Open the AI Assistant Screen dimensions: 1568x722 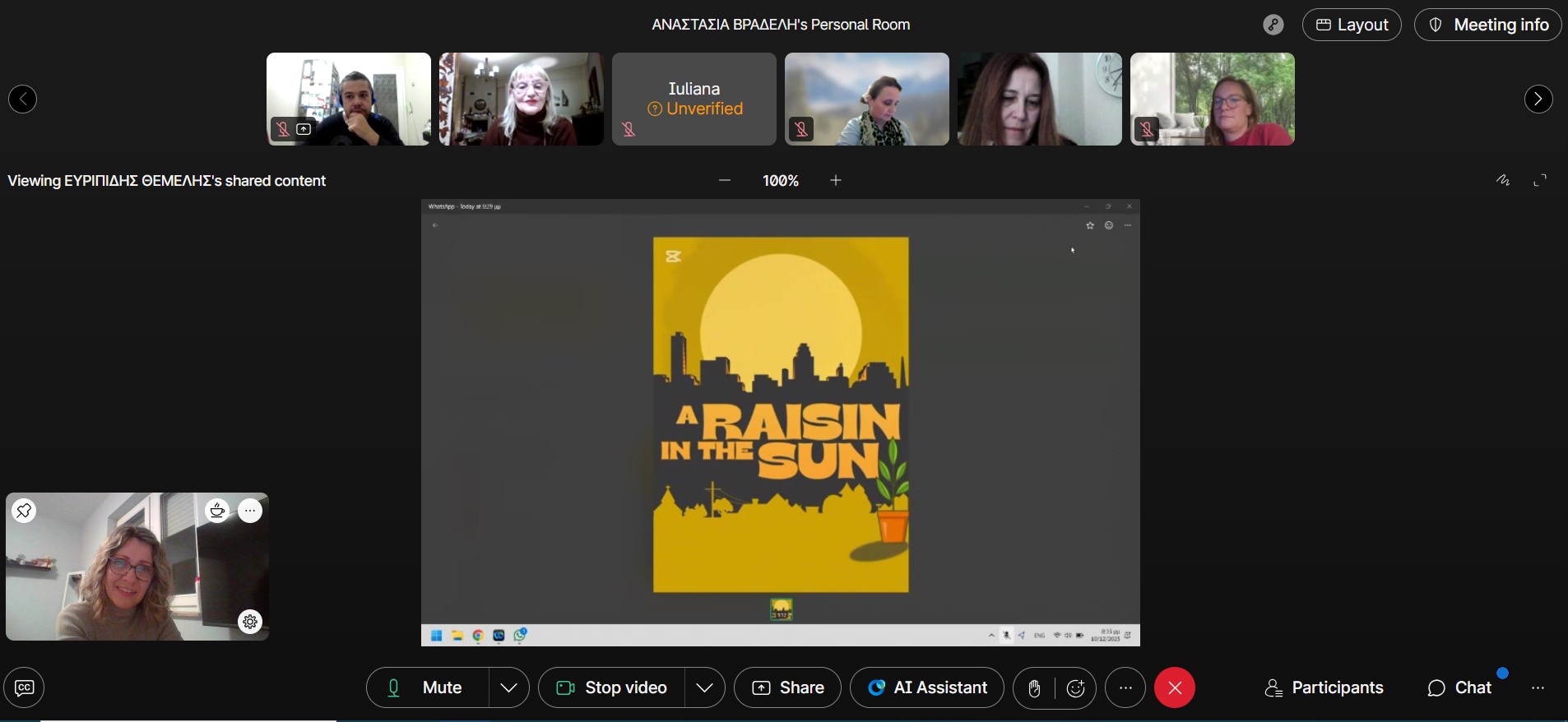click(926, 687)
